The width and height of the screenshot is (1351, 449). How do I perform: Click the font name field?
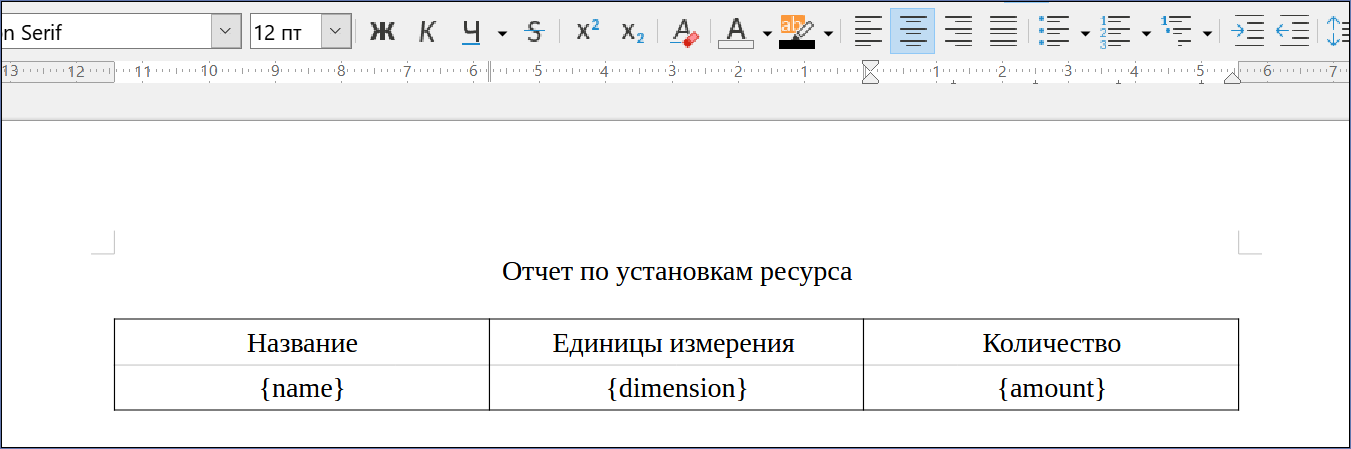(105, 32)
